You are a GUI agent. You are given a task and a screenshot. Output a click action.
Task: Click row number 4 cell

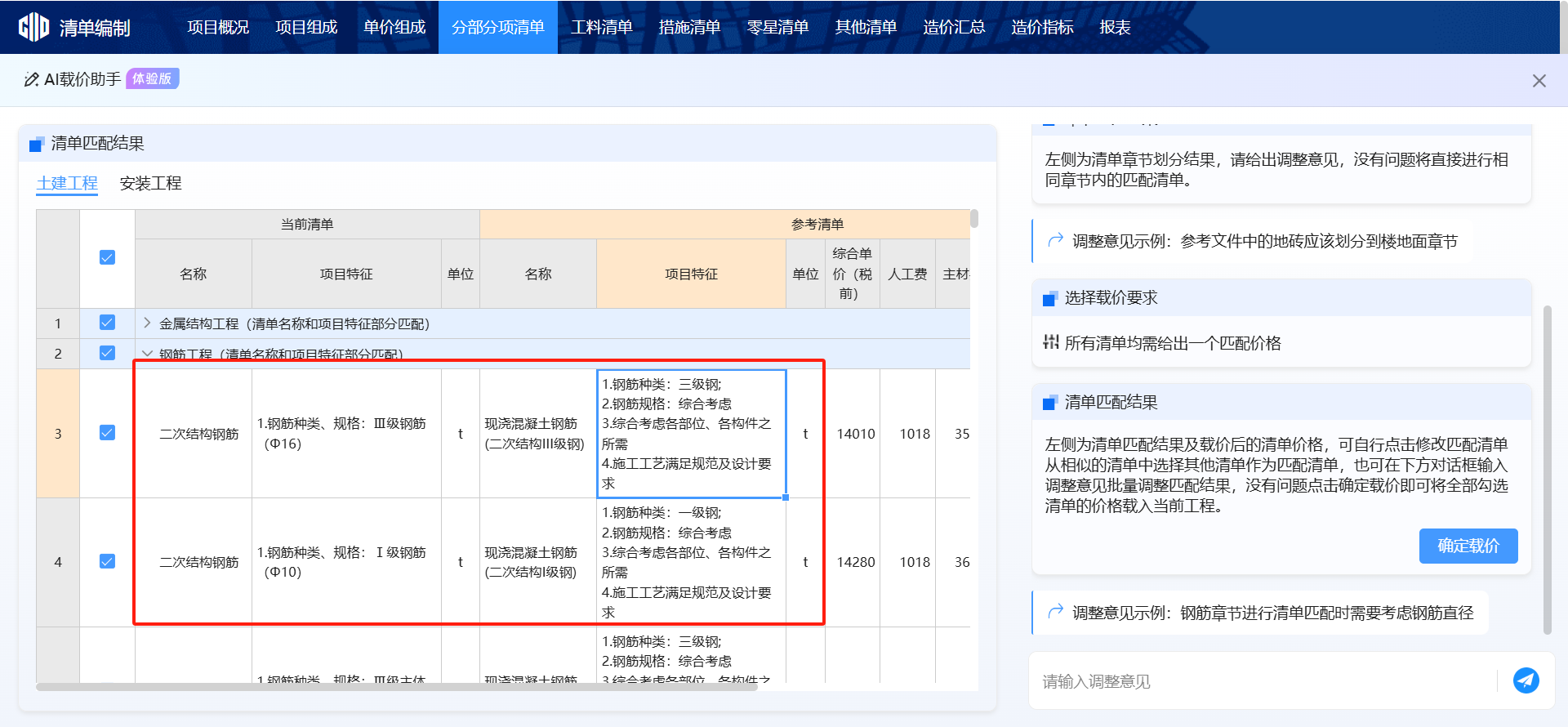click(x=58, y=562)
